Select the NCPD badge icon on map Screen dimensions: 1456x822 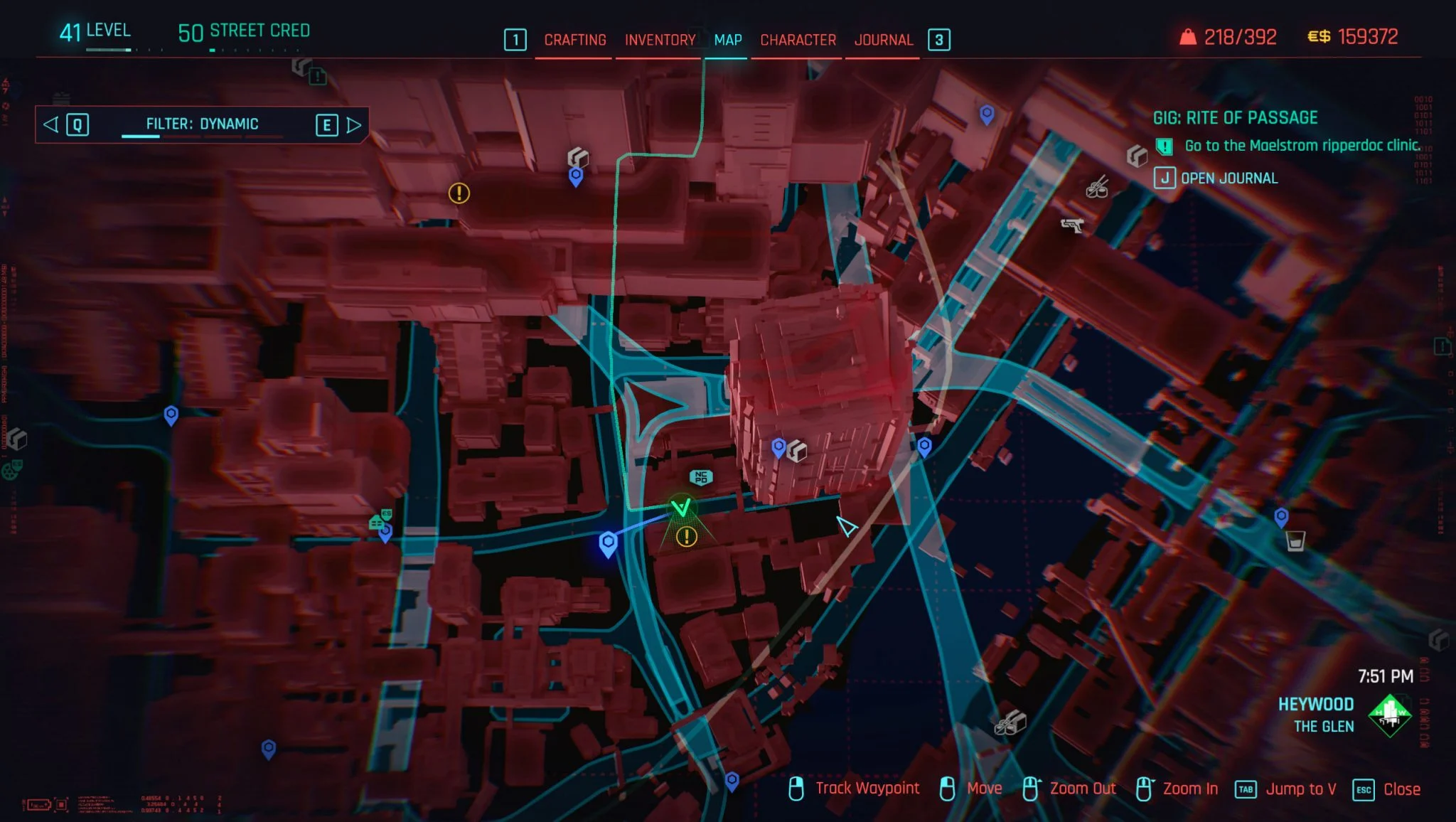(701, 477)
